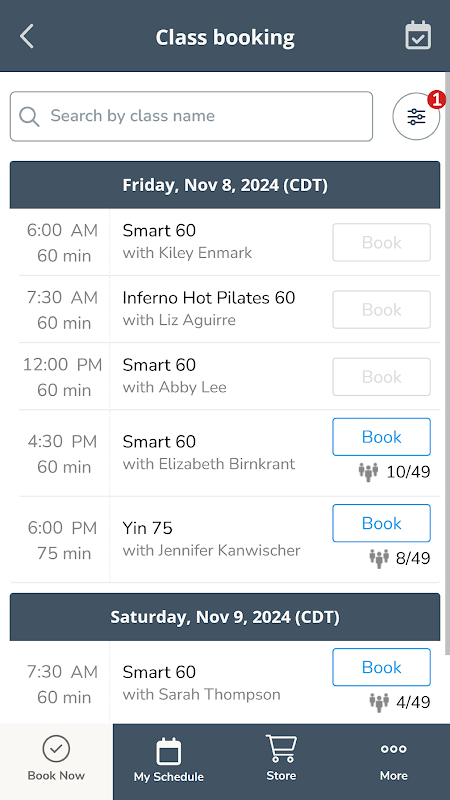Image resolution: width=450 pixels, height=800 pixels.
Task: Tap the Book Now checkmark icon
Action: pyautogui.click(x=56, y=748)
